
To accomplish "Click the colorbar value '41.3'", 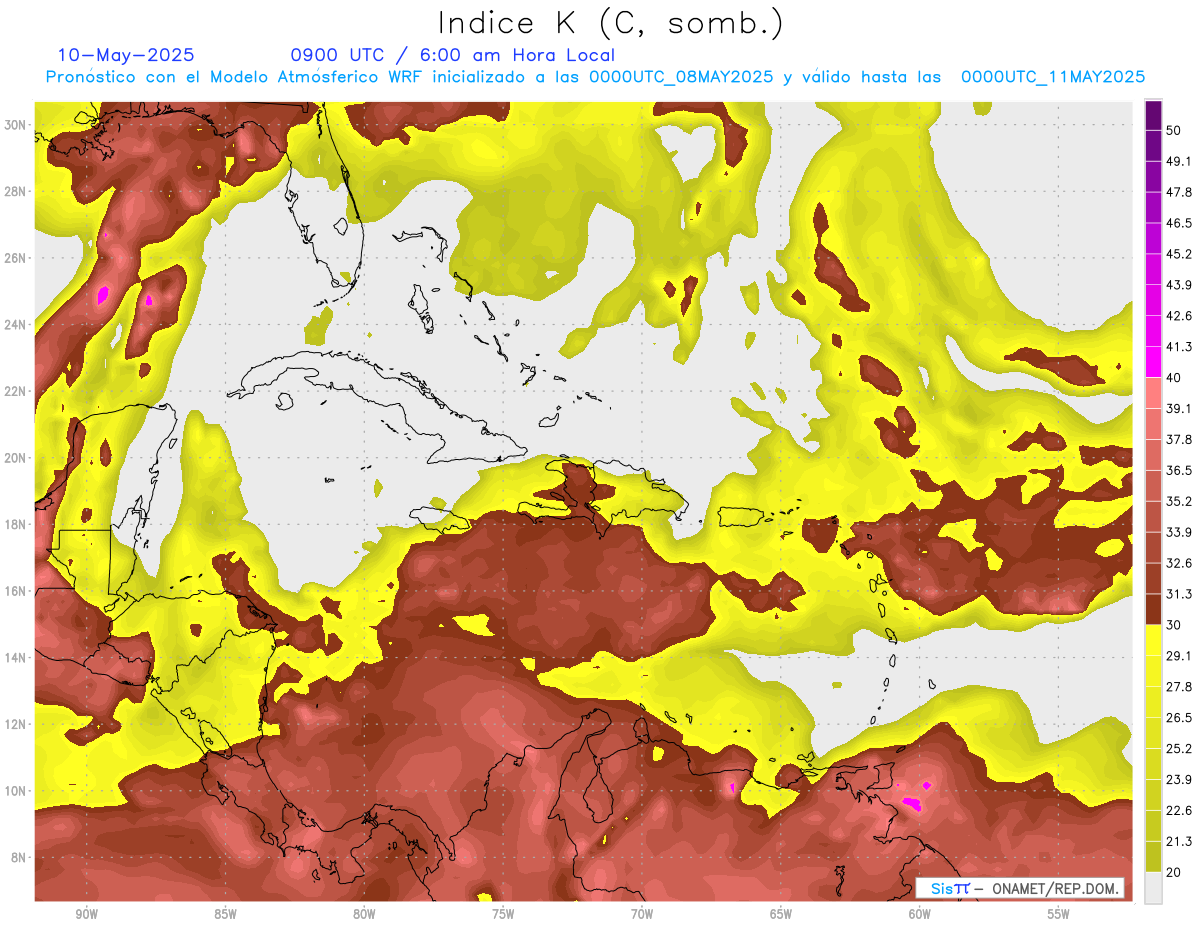I will point(1178,347).
